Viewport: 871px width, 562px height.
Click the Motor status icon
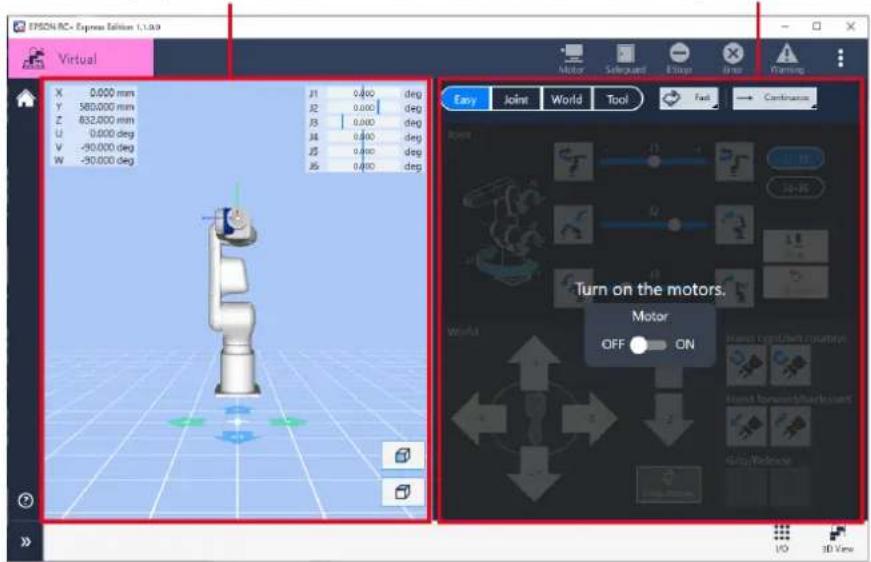(571, 59)
